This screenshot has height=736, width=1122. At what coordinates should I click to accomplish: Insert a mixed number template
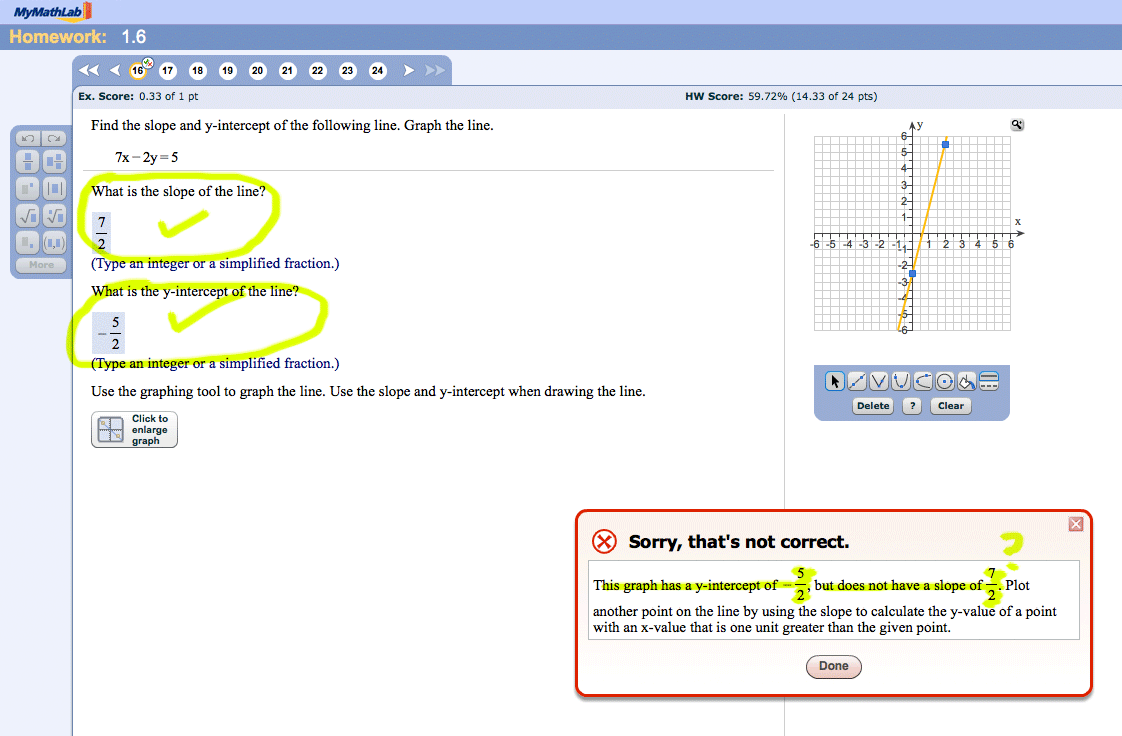54,162
